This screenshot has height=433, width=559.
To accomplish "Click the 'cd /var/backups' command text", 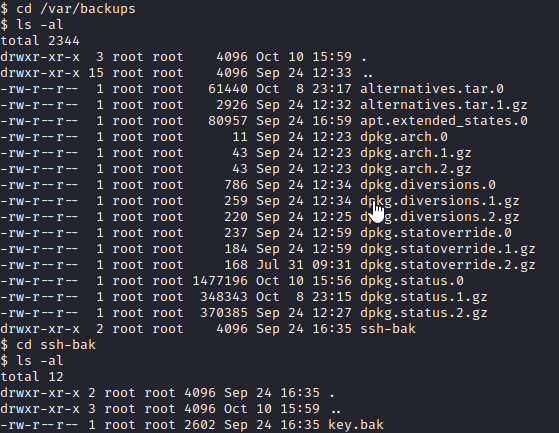I will click(76, 9).
